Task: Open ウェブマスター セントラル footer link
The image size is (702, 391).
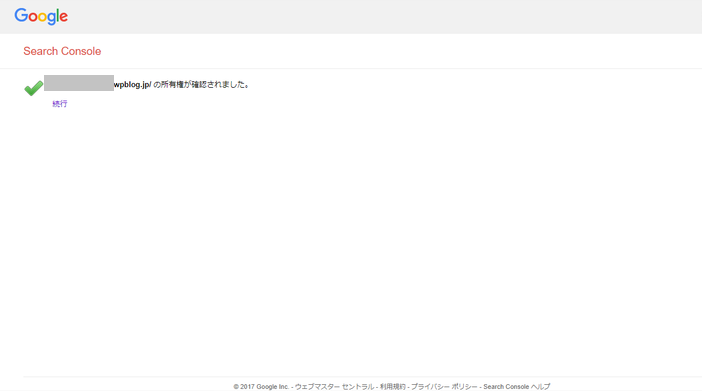Action: pyautogui.click(x=334, y=387)
